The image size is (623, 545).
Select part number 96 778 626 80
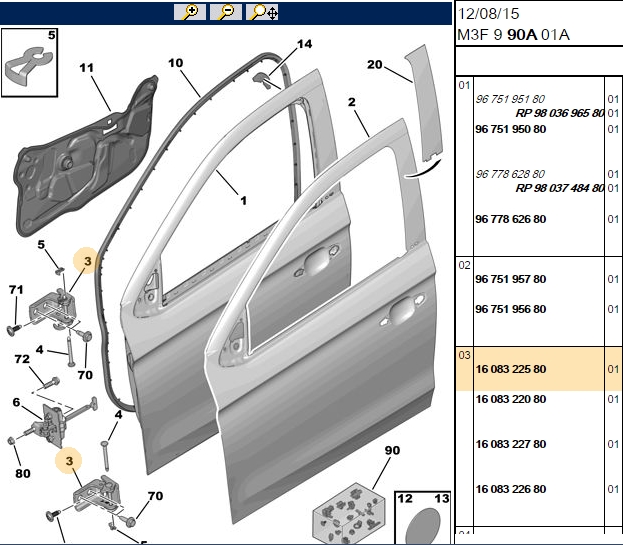click(x=511, y=219)
